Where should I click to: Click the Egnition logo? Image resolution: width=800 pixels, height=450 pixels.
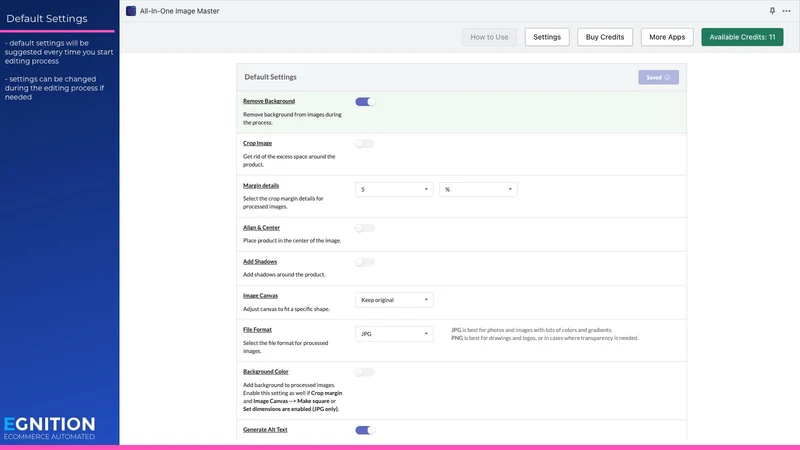49,428
